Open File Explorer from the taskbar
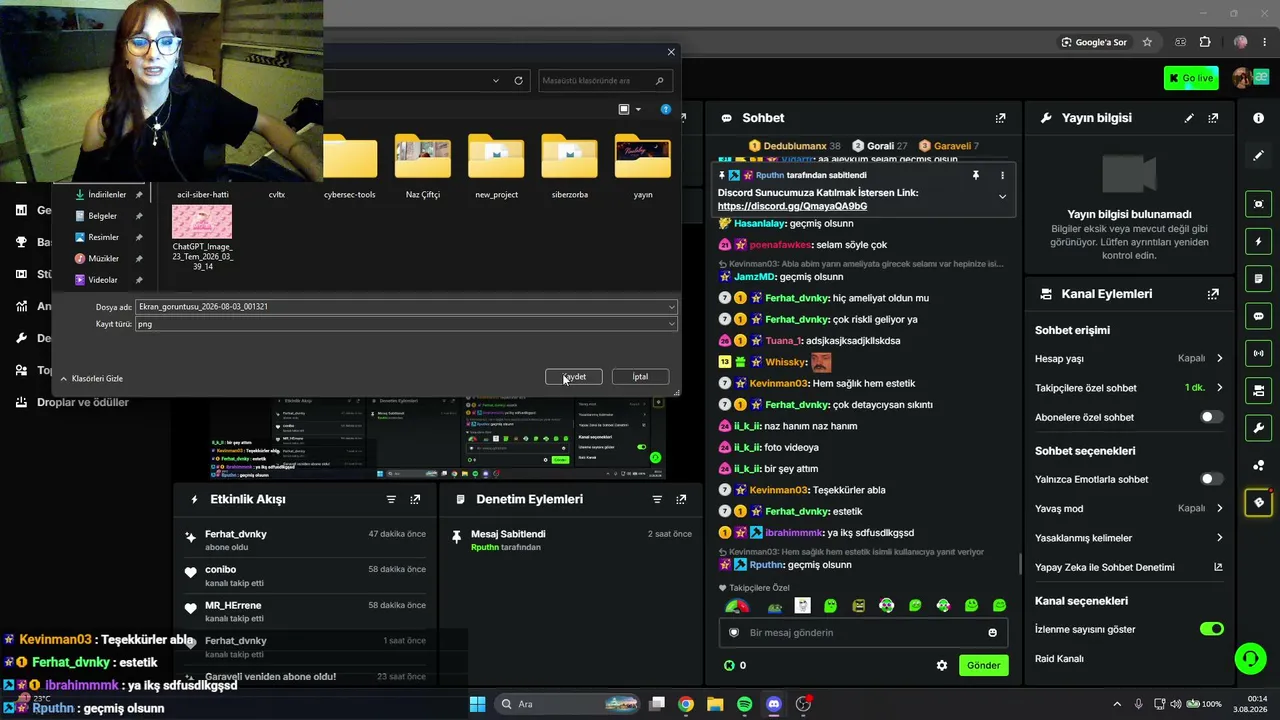This screenshot has width=1280, height=720. pyautogui.click(x=715, y=704)
